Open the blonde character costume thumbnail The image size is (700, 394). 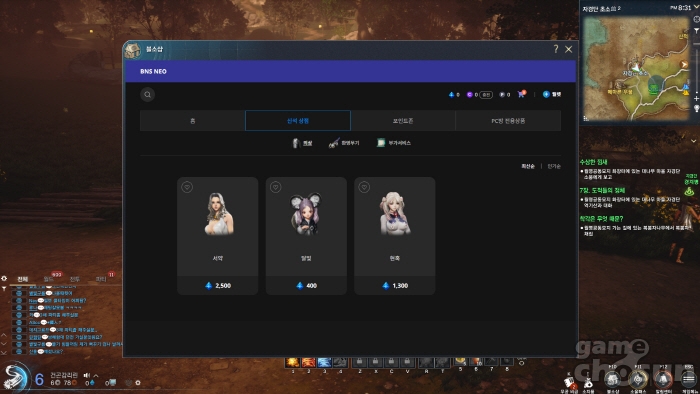pos(395,214)
